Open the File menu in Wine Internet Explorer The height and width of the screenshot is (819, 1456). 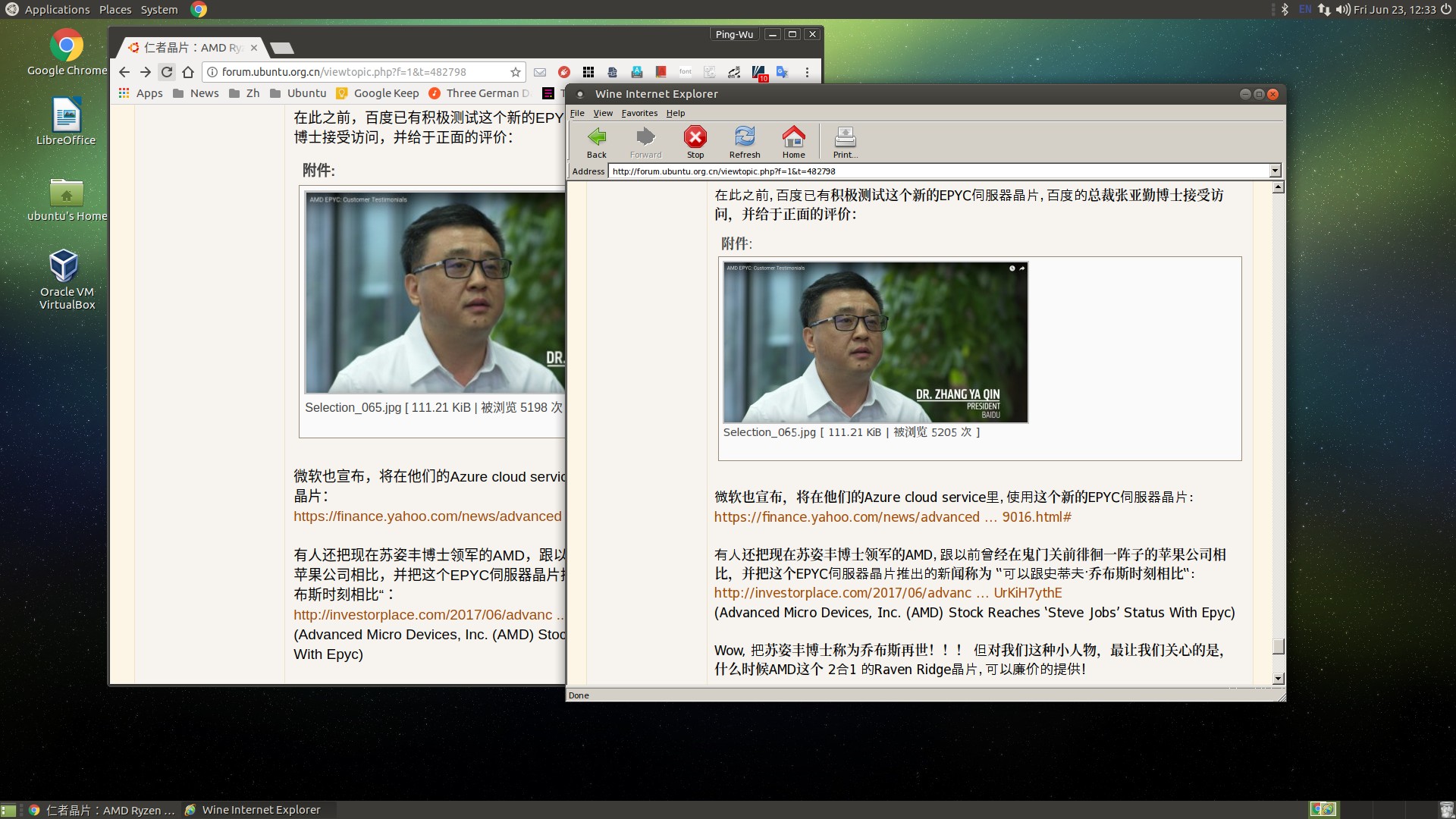tap(577, 113)
